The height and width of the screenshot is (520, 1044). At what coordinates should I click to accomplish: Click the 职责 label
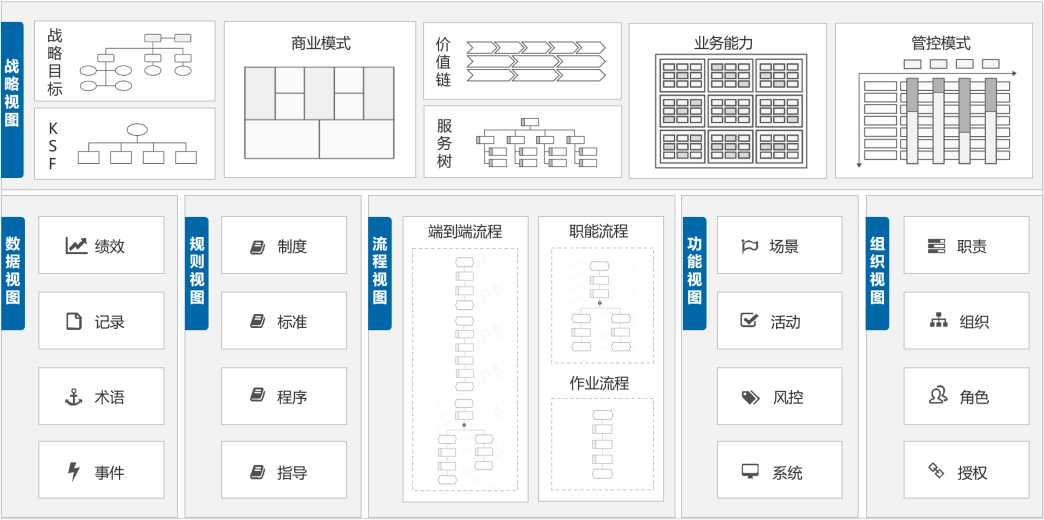[972, 246]
